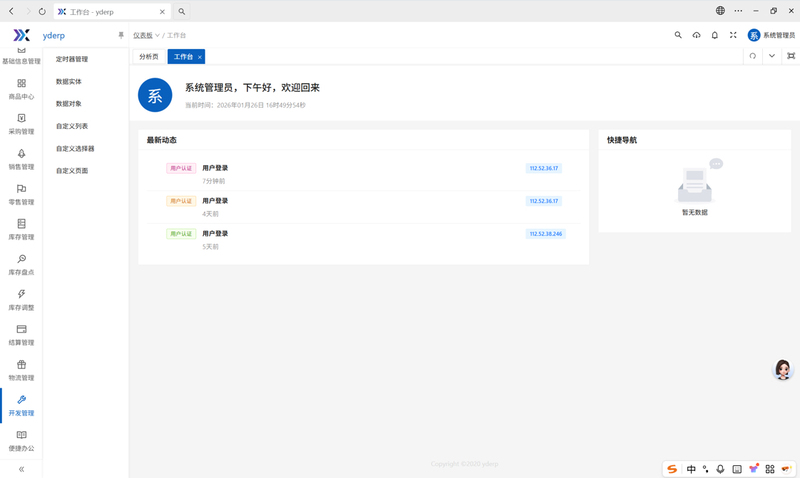This screenshot has width=800, height=478.
Task: Click the Sogou S input method icon
Action: click(x=672, y=469)
